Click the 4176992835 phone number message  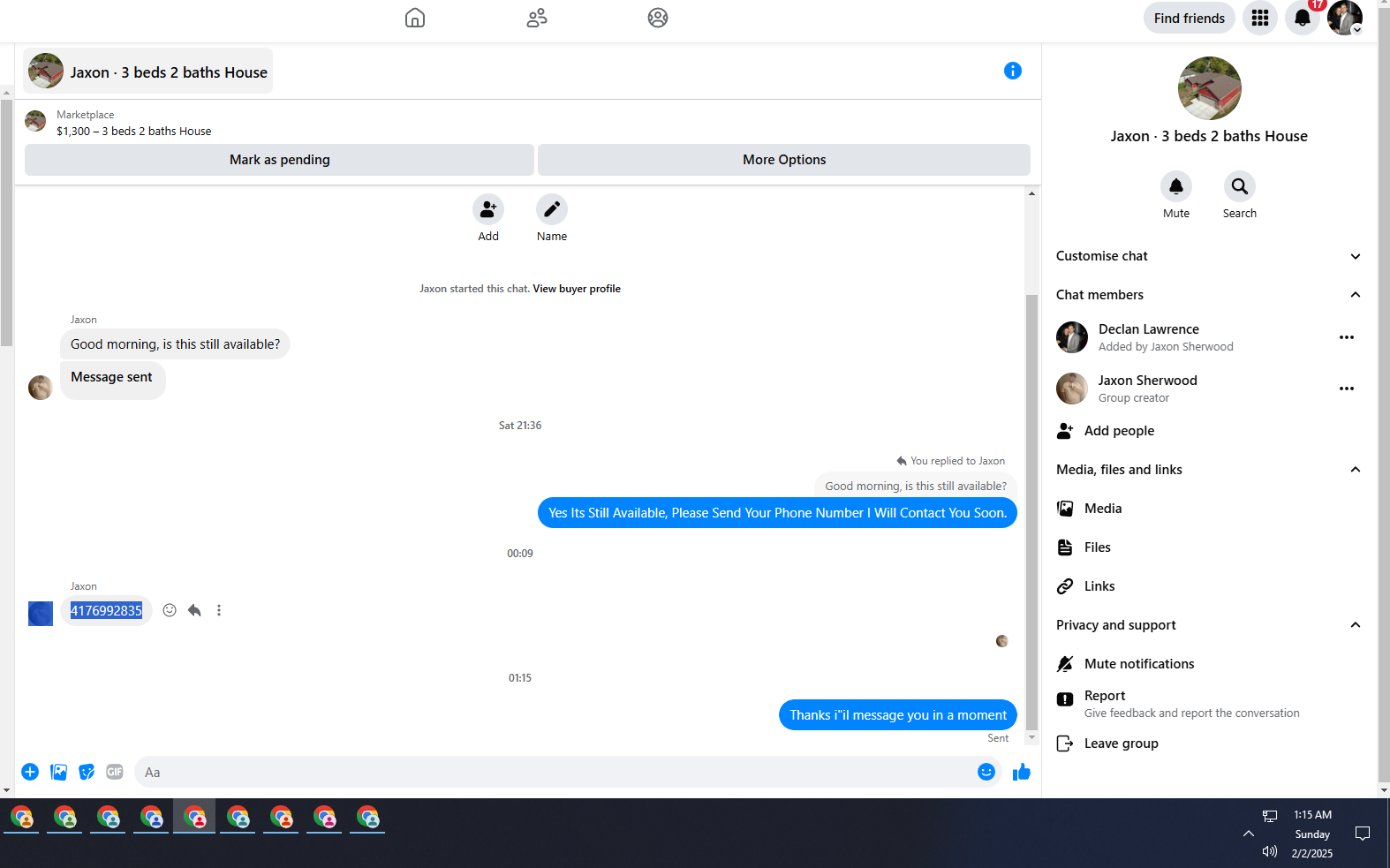[106, 611]
